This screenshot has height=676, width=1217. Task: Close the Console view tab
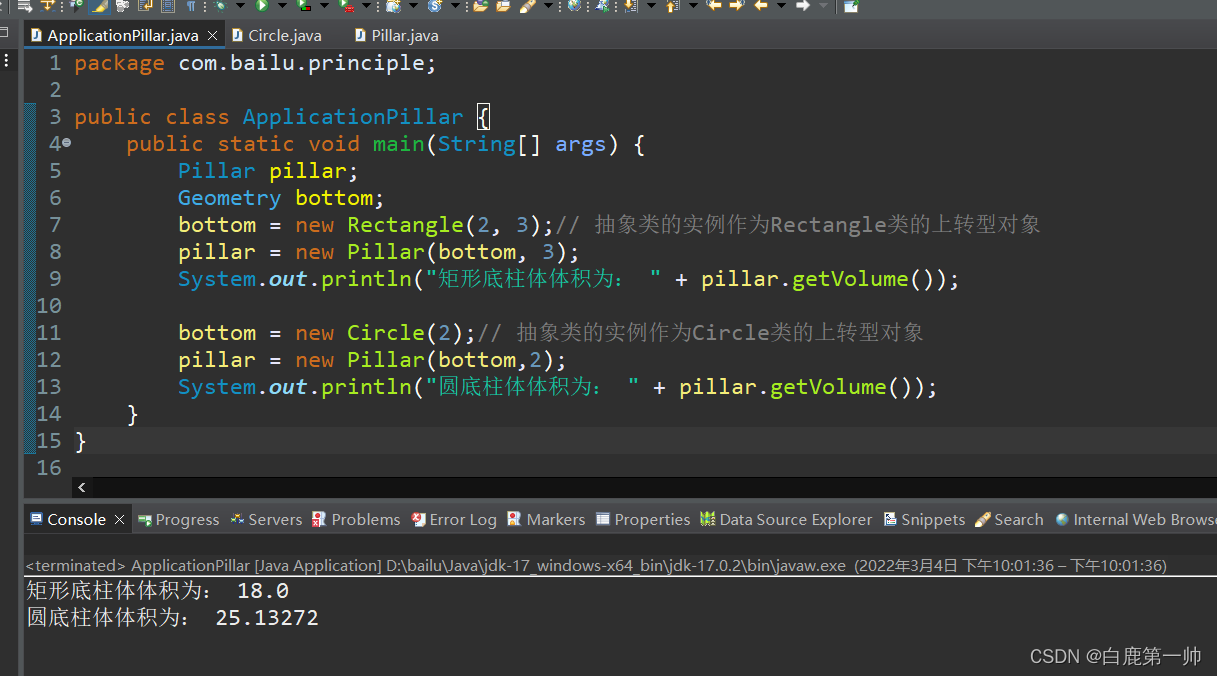click(x=119, y=519)
